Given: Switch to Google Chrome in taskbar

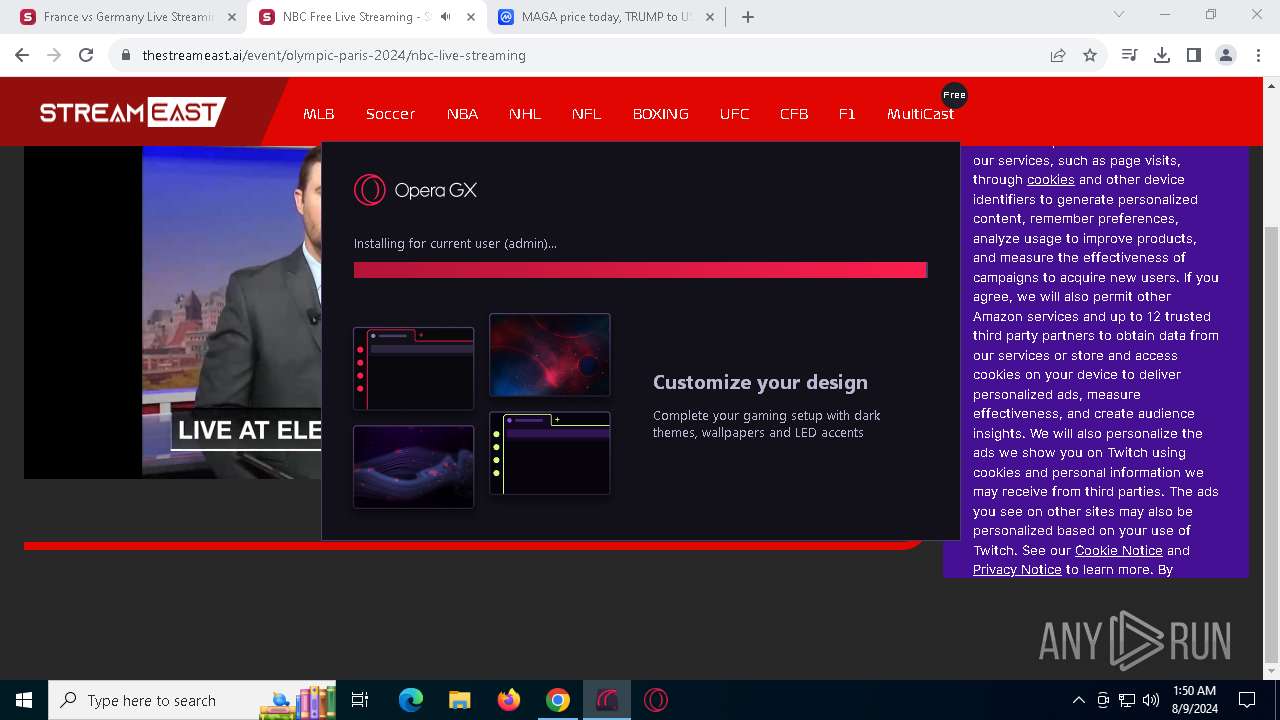Looking at the screenshot, I should [x=557, y=700].
